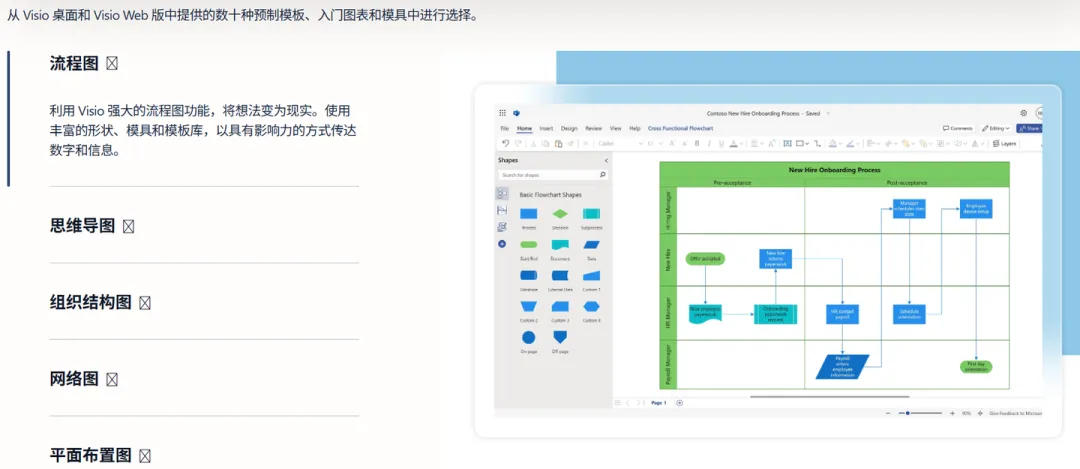This screenshot has height=469, width=1080.
Task: Click the Layers button in toolbar
Action: [1004, 143]
